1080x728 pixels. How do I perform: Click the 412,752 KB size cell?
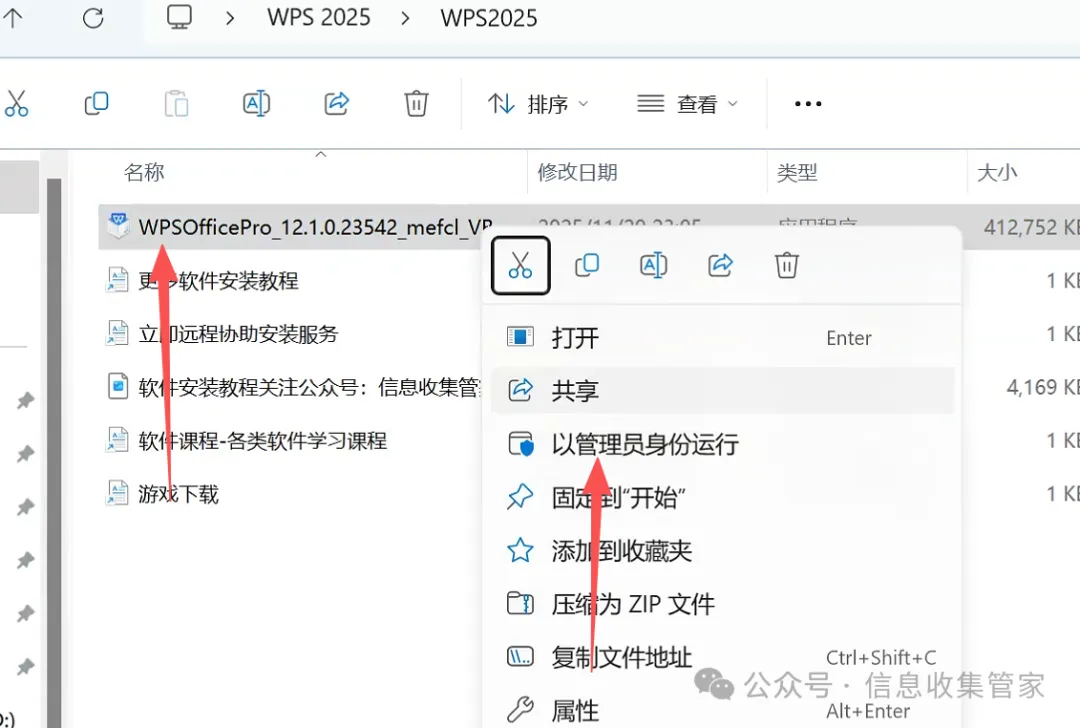[x=1031, y=227]
